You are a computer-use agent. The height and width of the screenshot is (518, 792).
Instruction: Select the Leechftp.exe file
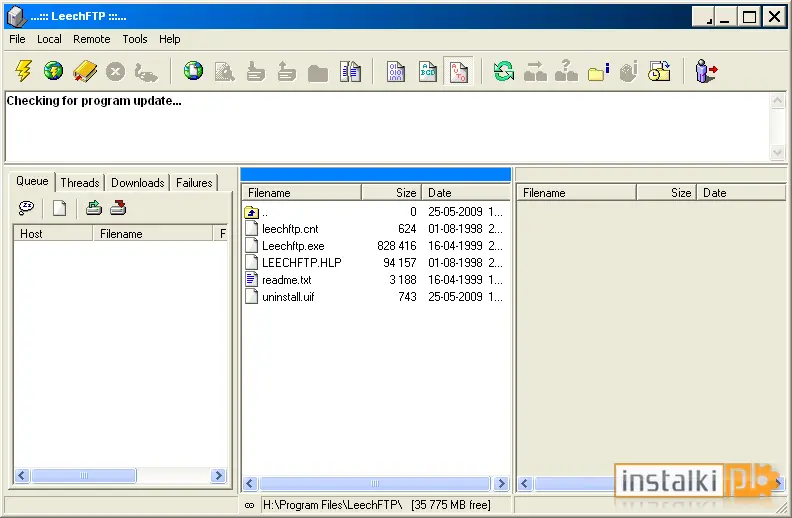(285, 246)
